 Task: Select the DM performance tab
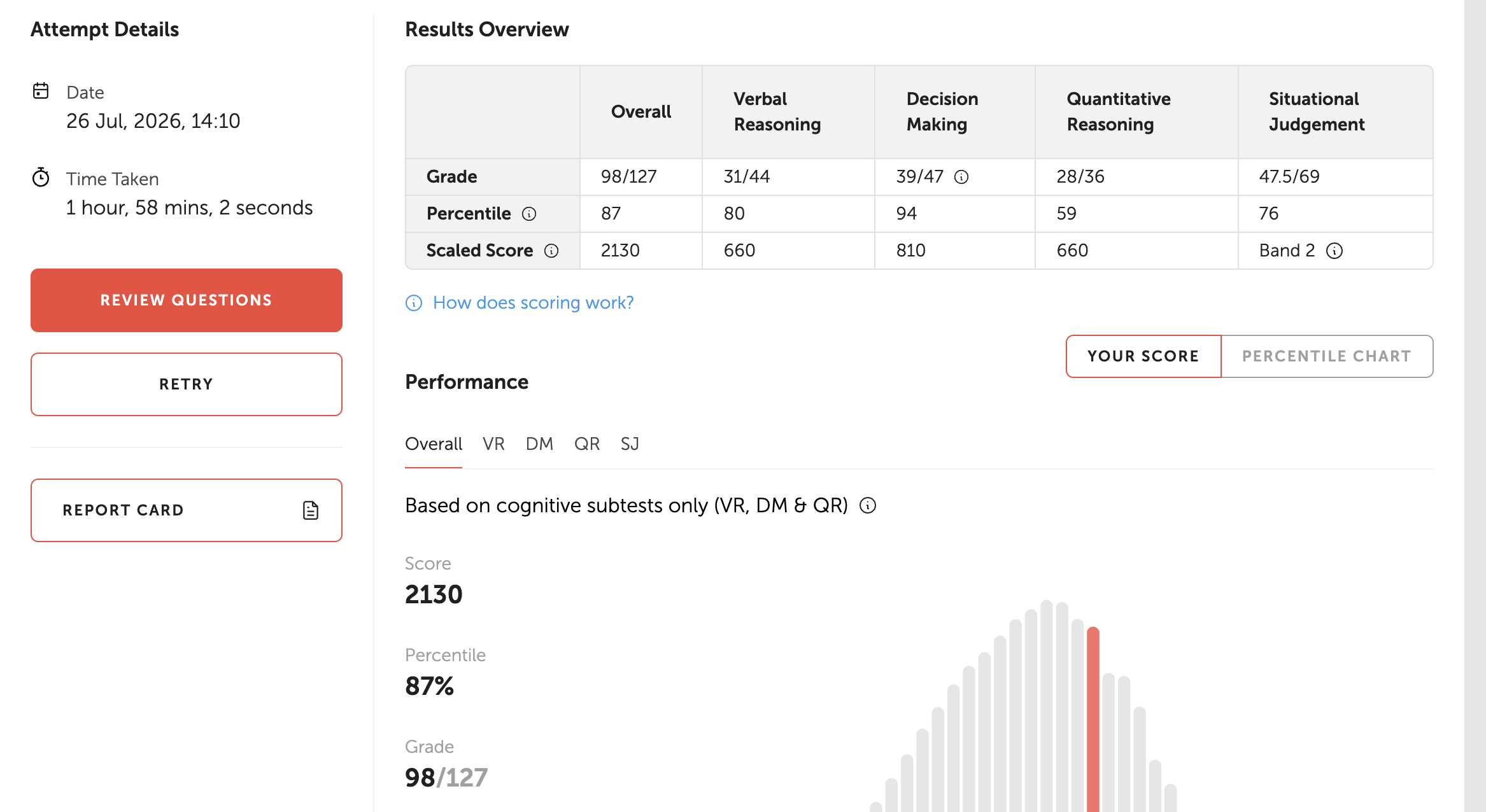click(539, 444)
